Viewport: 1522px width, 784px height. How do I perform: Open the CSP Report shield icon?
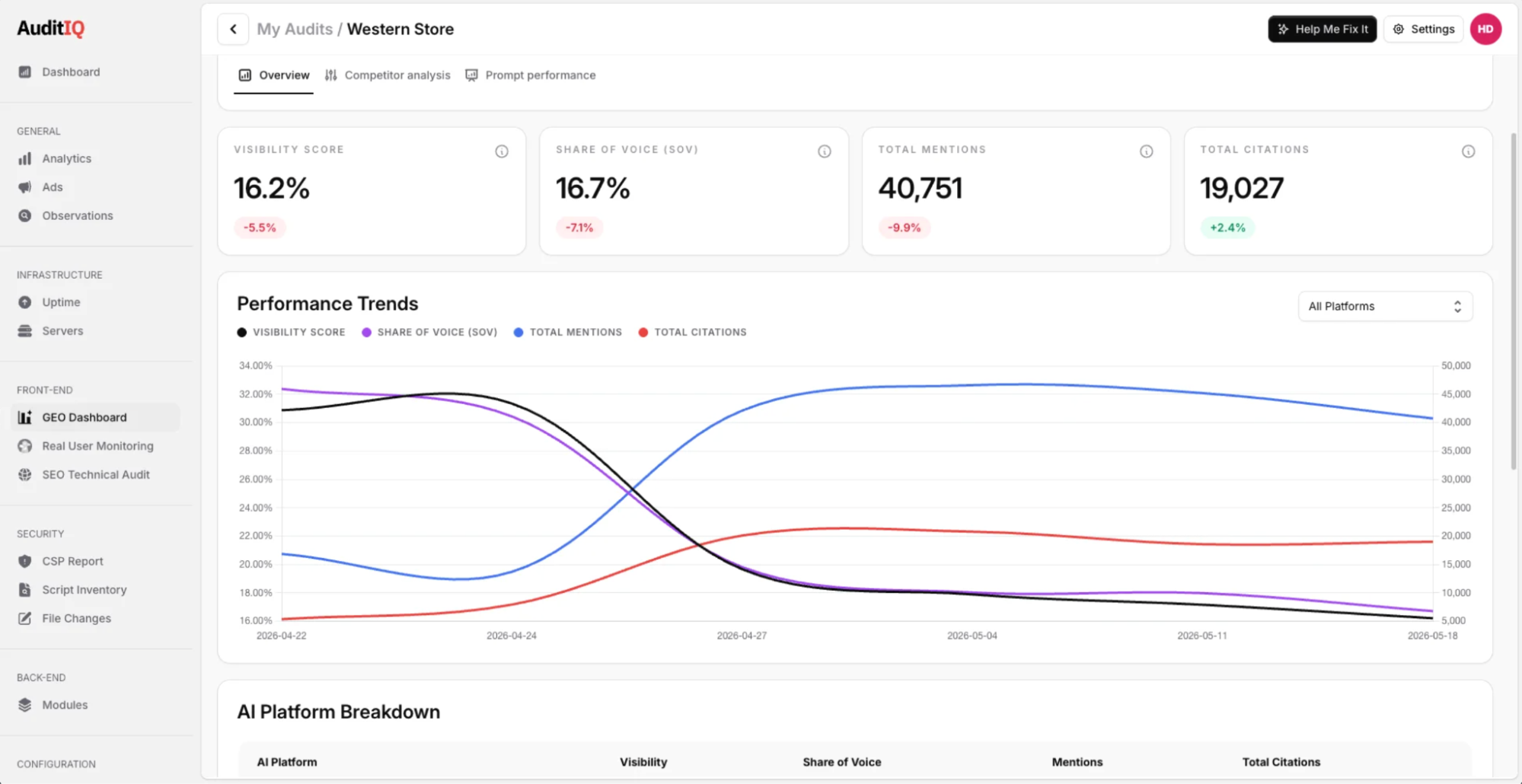point(25,561)
